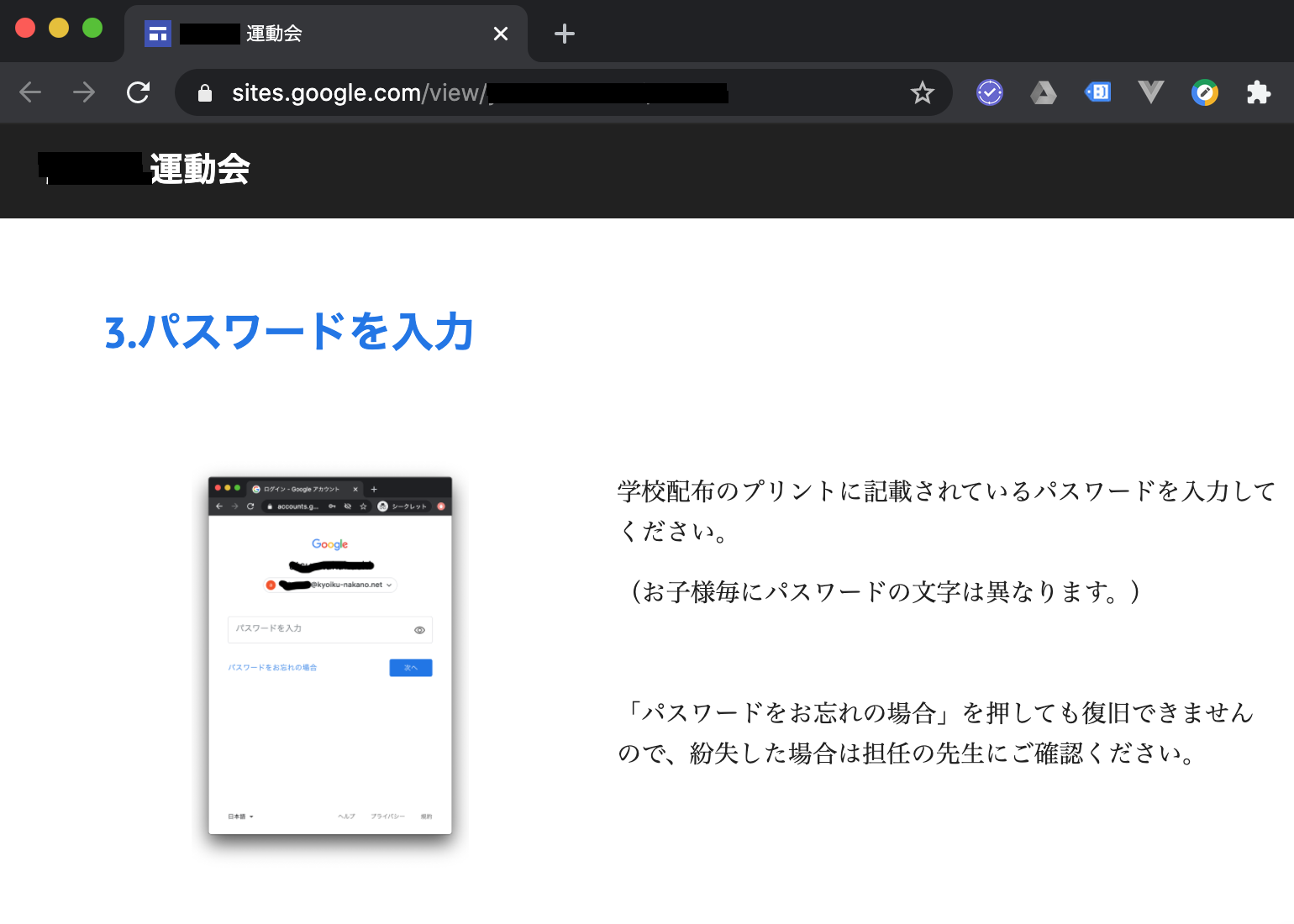Open the blue price-tag extension icon

pos(1097,92)
